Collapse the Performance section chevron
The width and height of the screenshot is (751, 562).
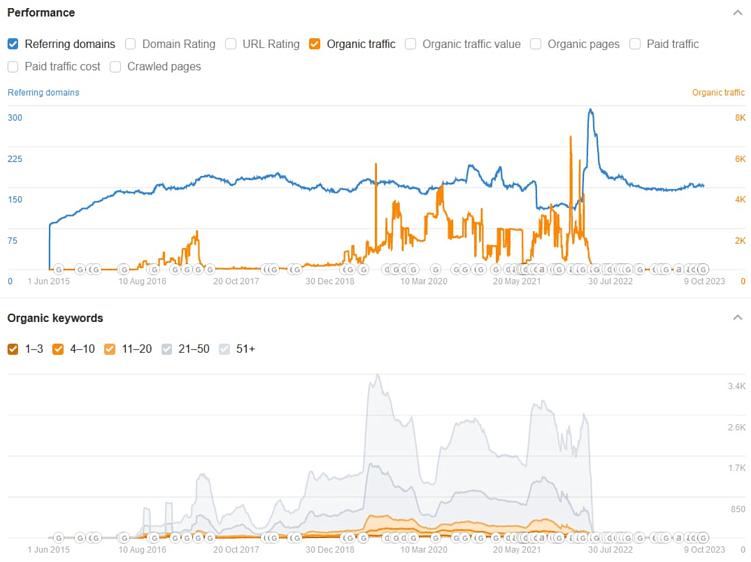pos(737,12)
